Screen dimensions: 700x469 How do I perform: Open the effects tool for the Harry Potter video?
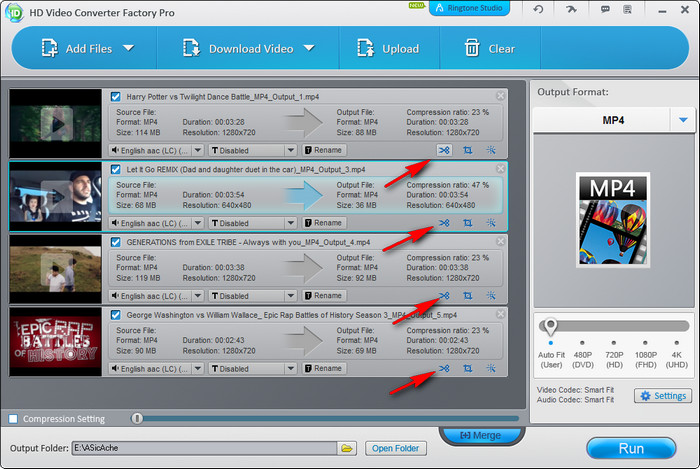pos(491,150)
